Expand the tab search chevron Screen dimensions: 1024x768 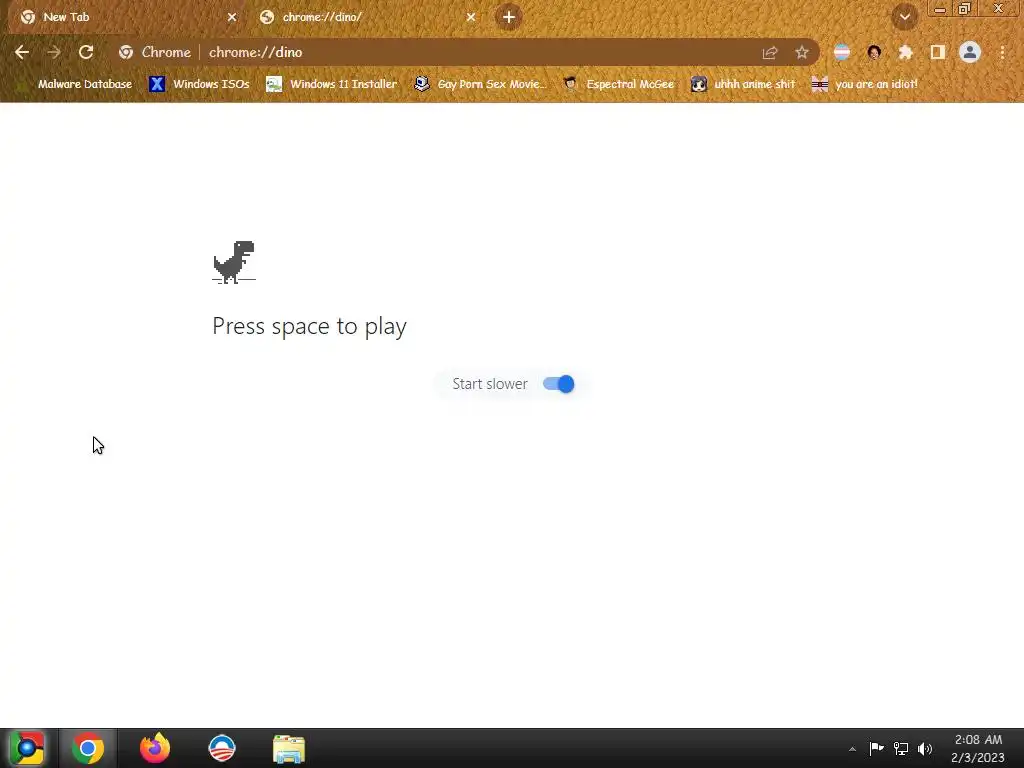[904, 17]
